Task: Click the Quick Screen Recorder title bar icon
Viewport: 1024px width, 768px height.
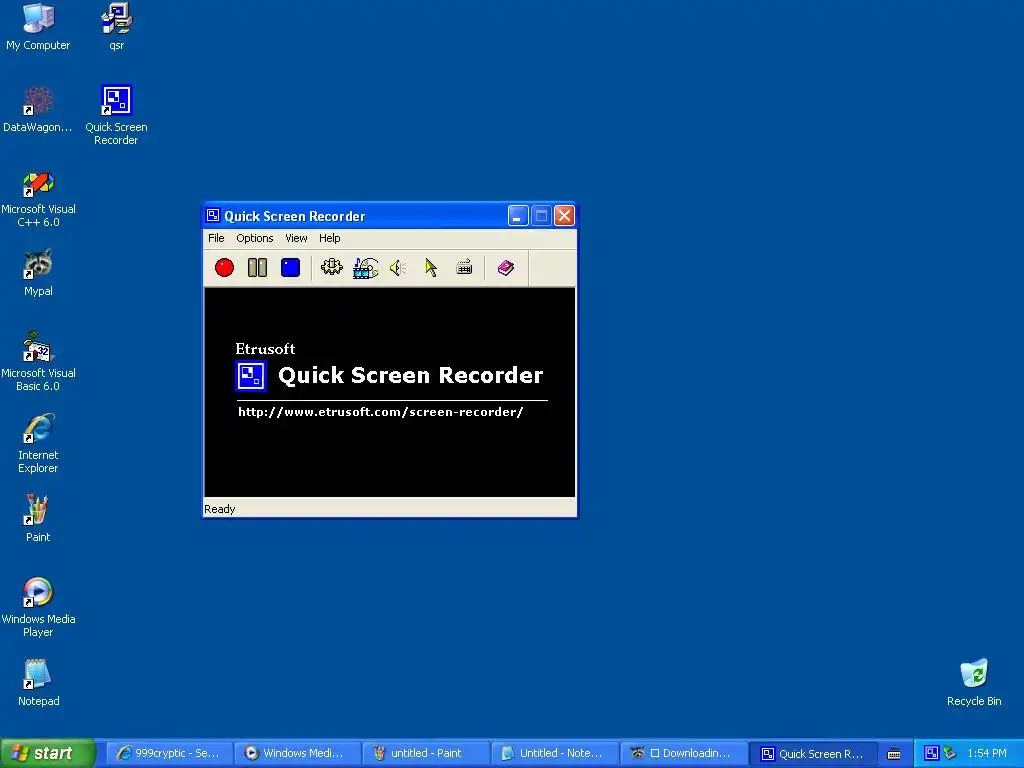Action: click(213, 216)
